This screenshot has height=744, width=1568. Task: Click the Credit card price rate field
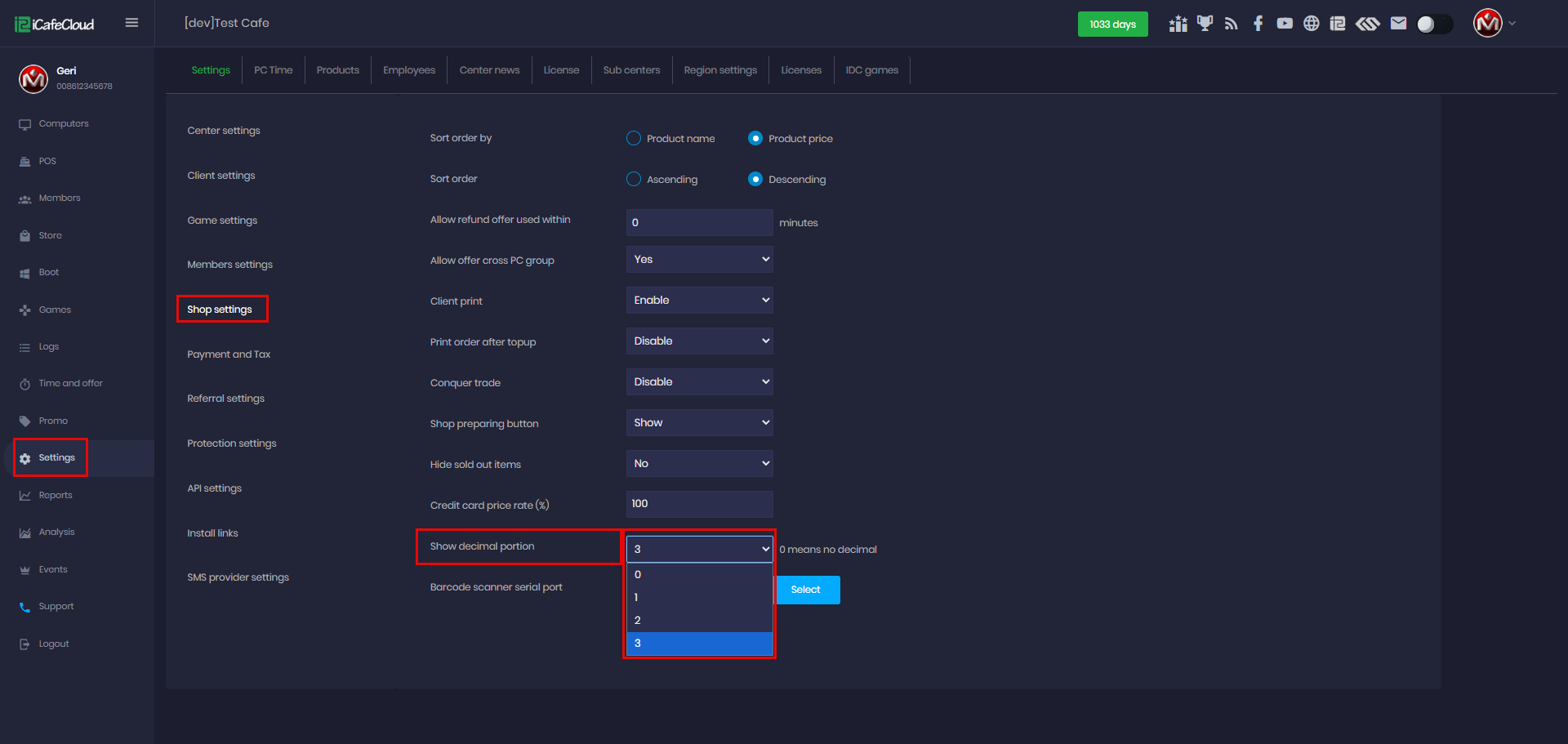coord(699,504)
